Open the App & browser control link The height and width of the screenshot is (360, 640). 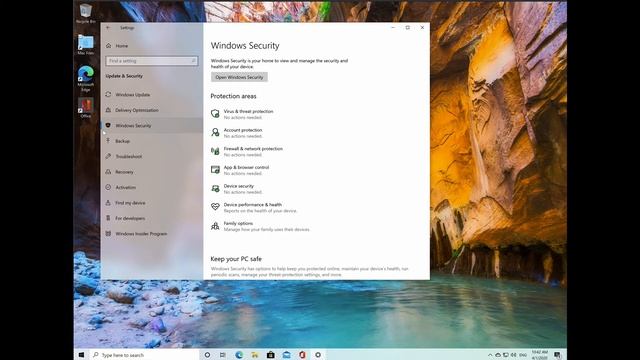[246, 167]
